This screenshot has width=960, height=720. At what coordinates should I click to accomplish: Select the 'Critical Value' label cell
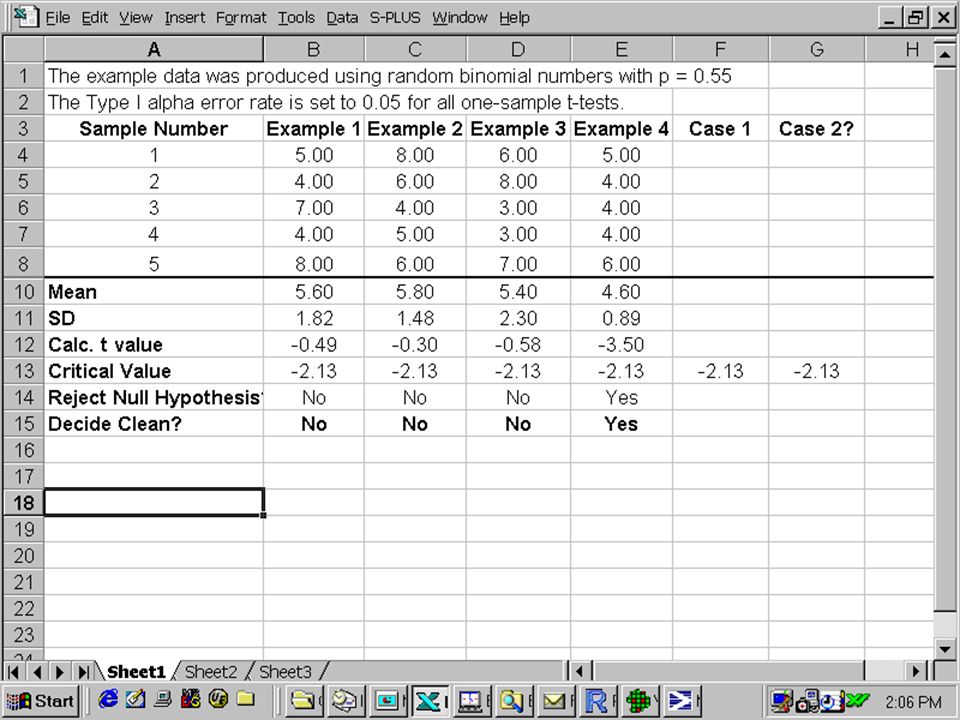point(154,371)
